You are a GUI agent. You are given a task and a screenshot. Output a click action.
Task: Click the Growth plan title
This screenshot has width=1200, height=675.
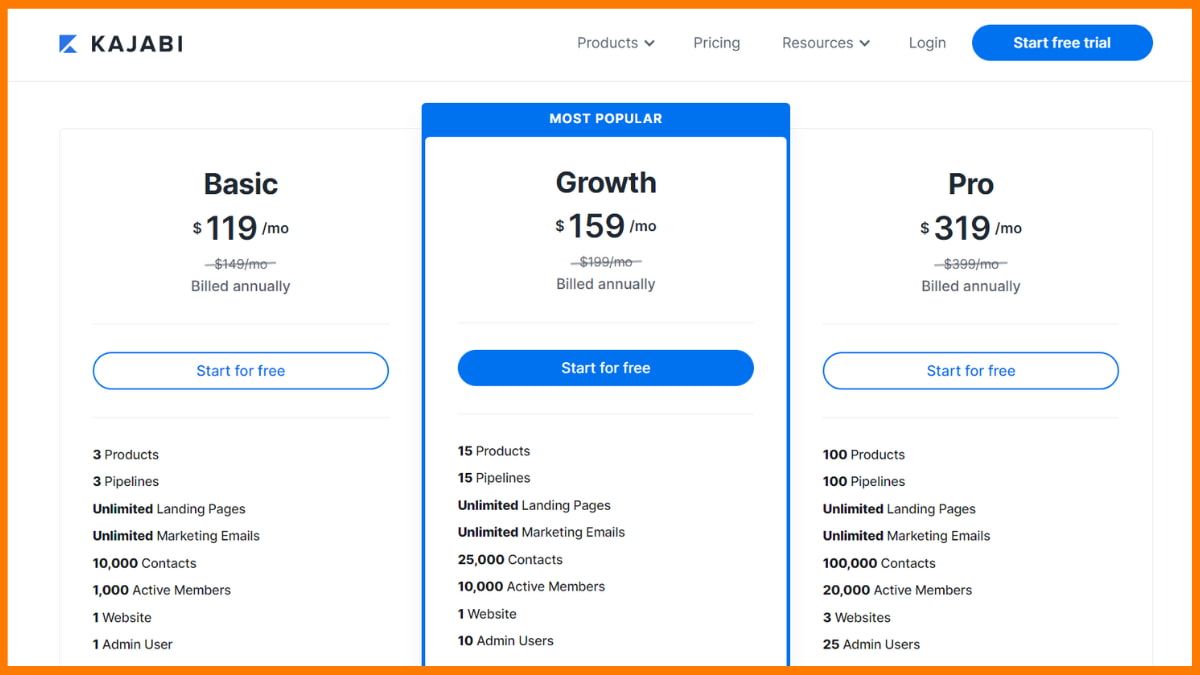606,182
